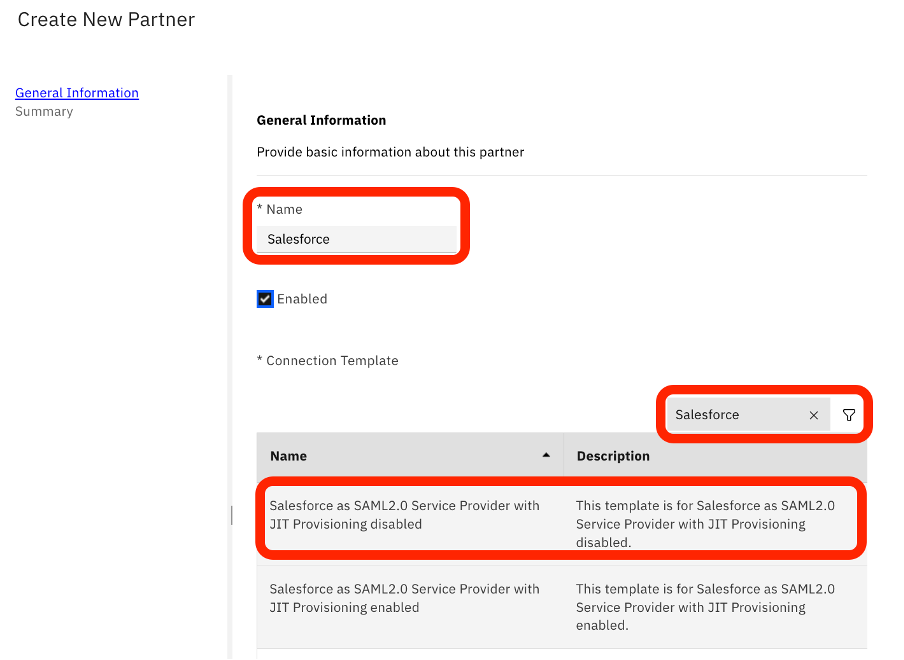This screenshot has width=904, height=660.
Task: Click the Create New Partner page title
Action: pyautogui.click(x=105, y=19)
